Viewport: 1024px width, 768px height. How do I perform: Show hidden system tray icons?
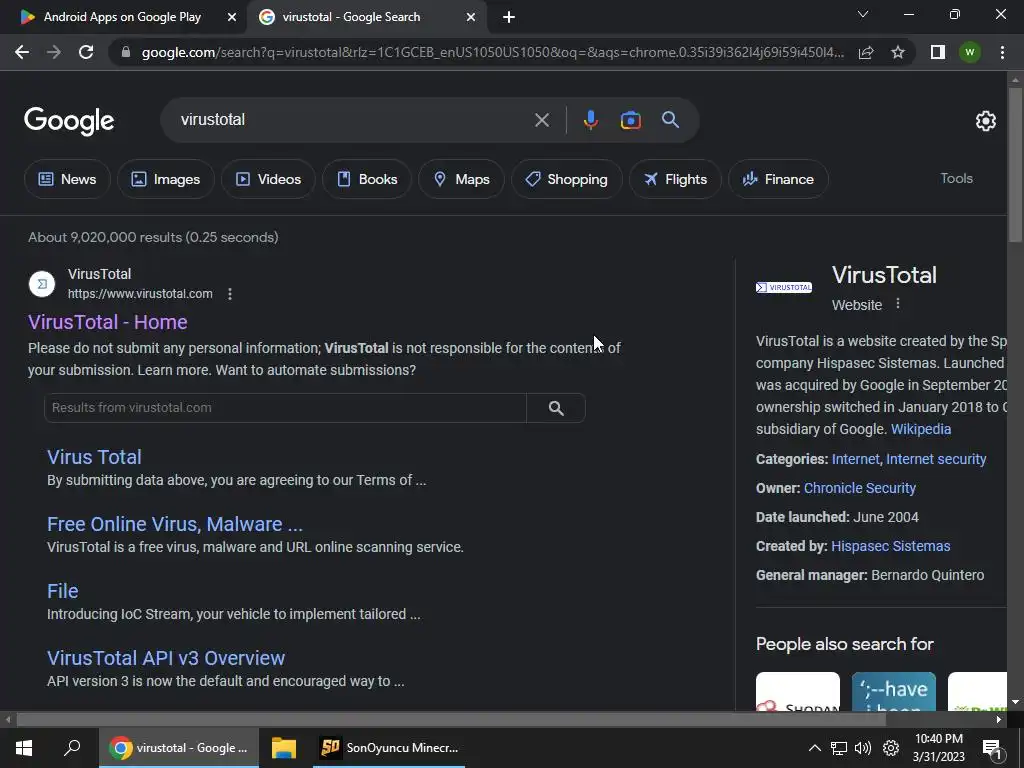tap(814, 748)
